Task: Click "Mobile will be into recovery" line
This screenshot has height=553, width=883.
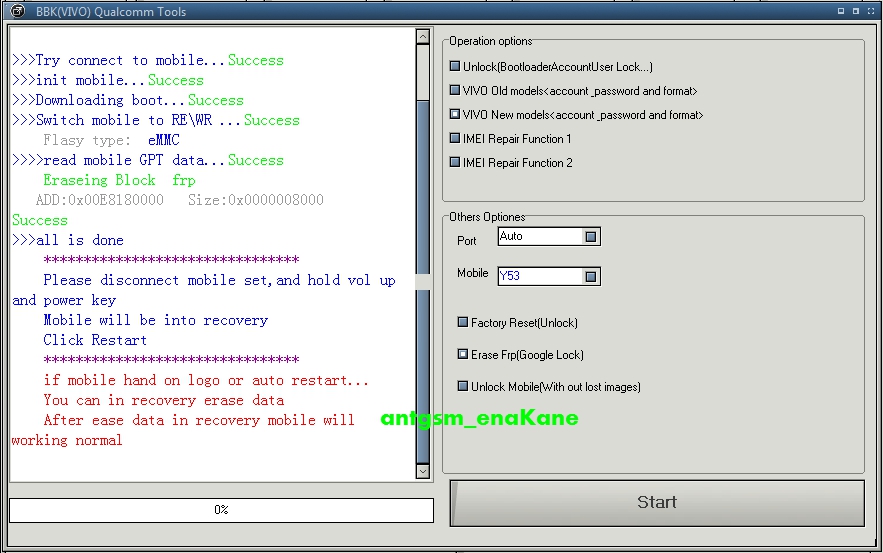Action: tap(155, 320)
